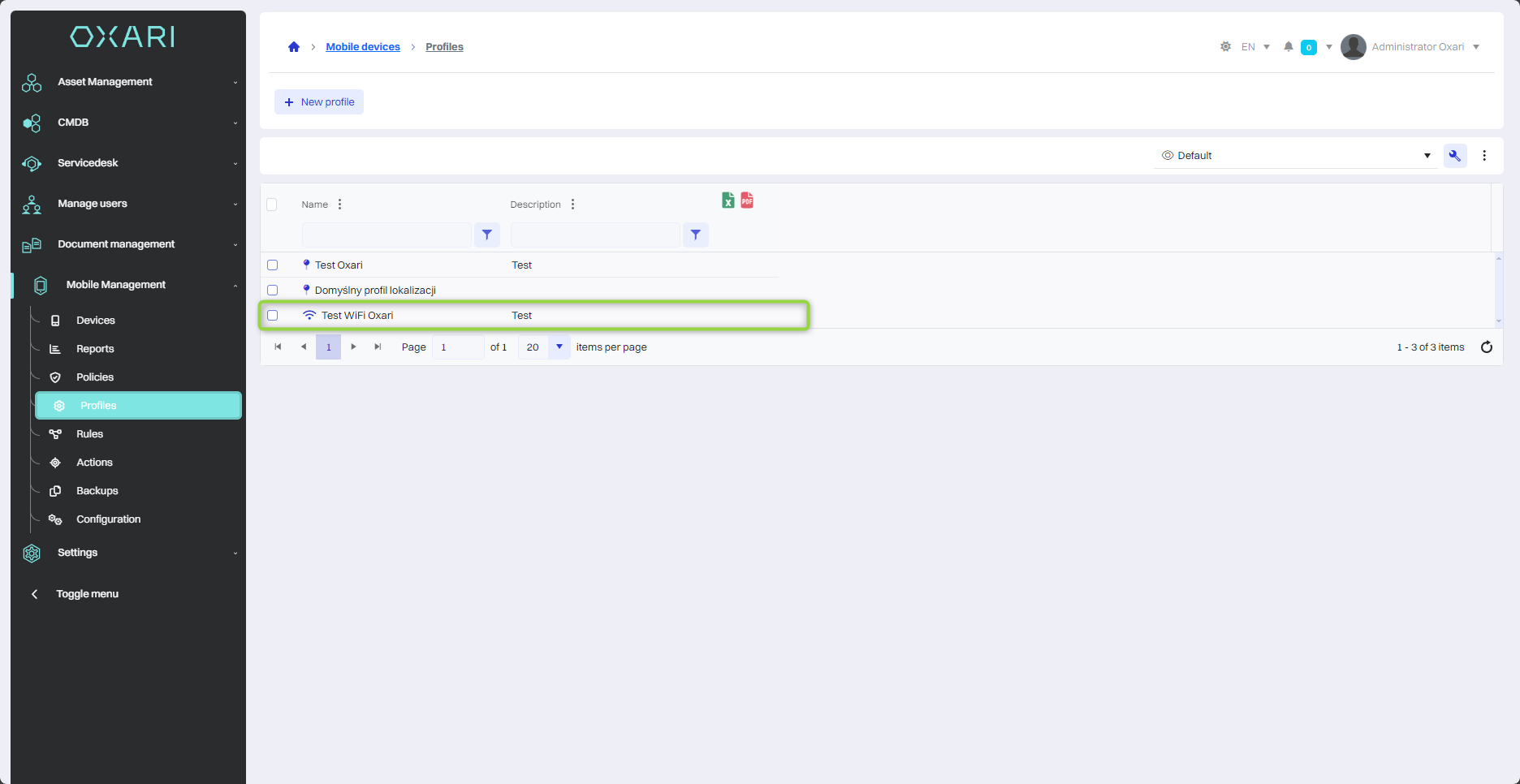This screenshot has width=1520, height=784.
Task: Toggle the select-all header checkbox
Action: [272, 205]
